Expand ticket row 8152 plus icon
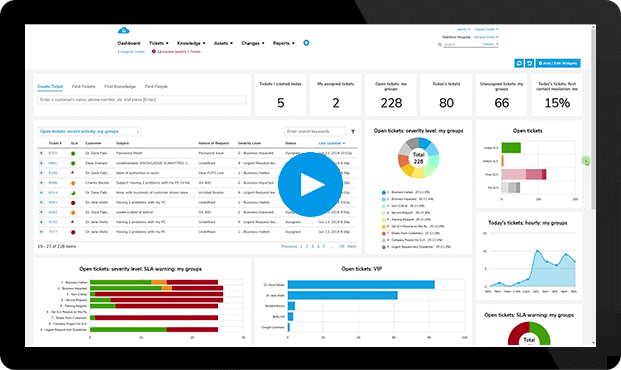Screen dimensions: 621x370 (x=41, y=222)
